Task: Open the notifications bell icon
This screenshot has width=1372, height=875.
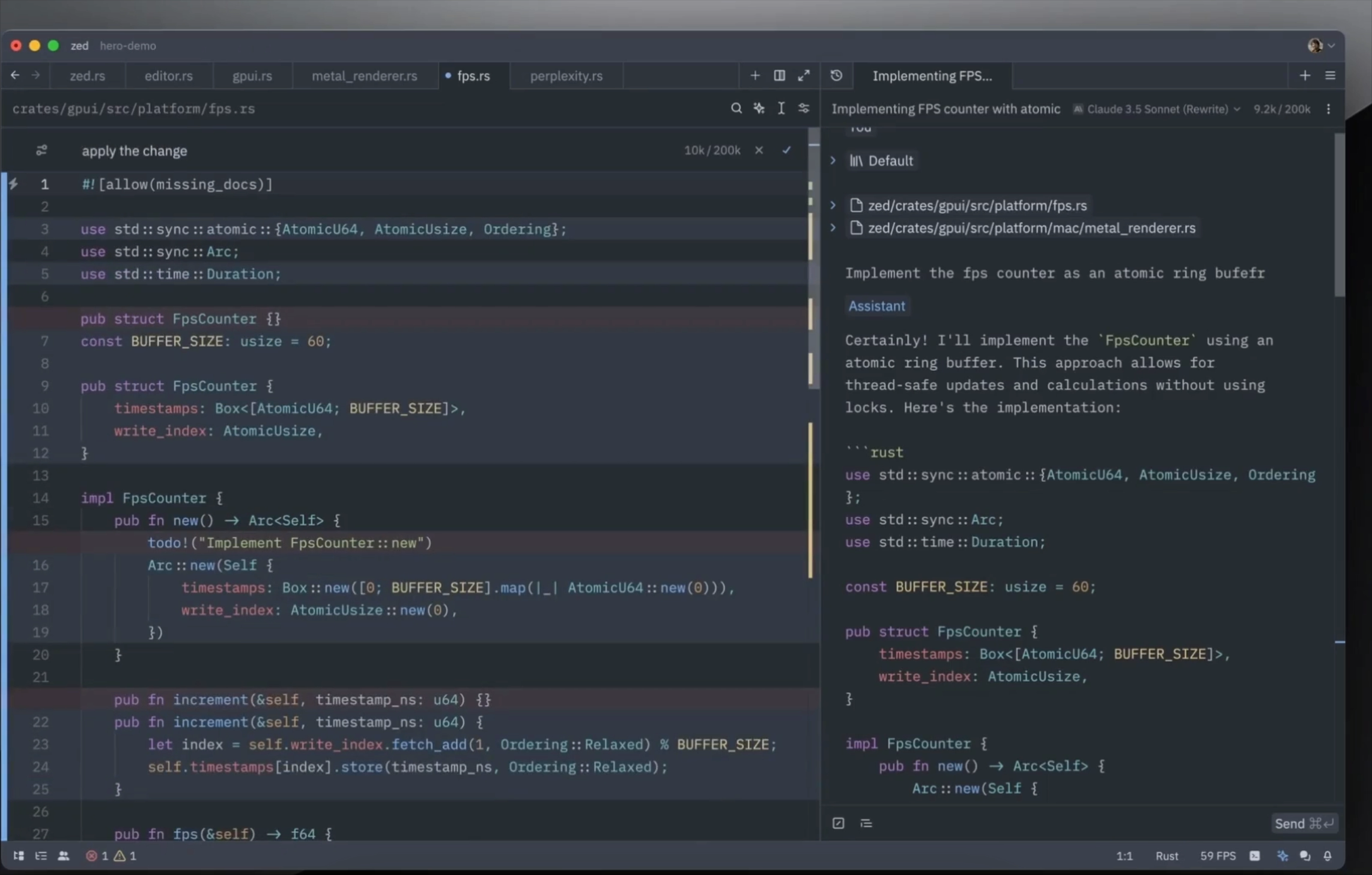Action: click(x=1328, y=856)
